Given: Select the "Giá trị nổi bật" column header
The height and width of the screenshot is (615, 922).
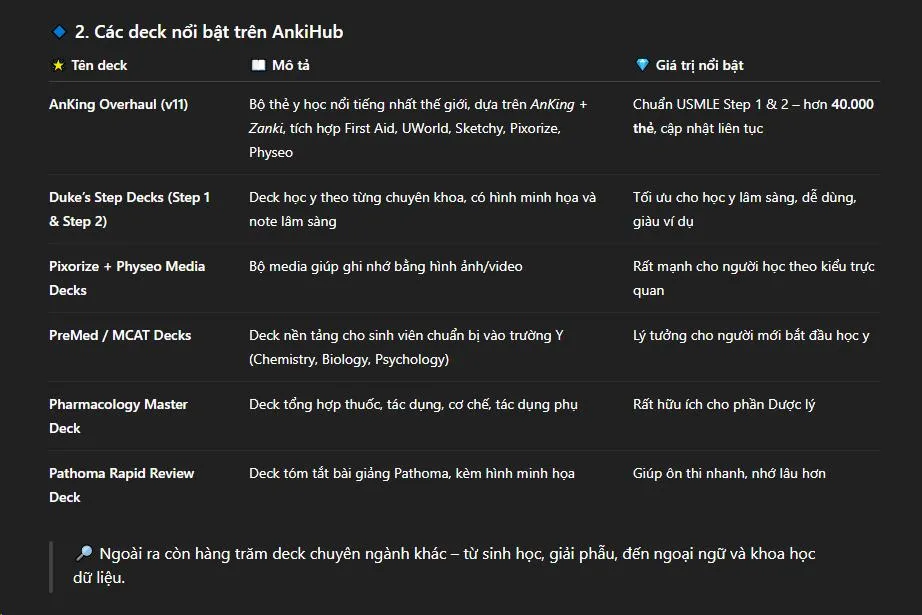Looking at the screenshot, I should (699, 65).
